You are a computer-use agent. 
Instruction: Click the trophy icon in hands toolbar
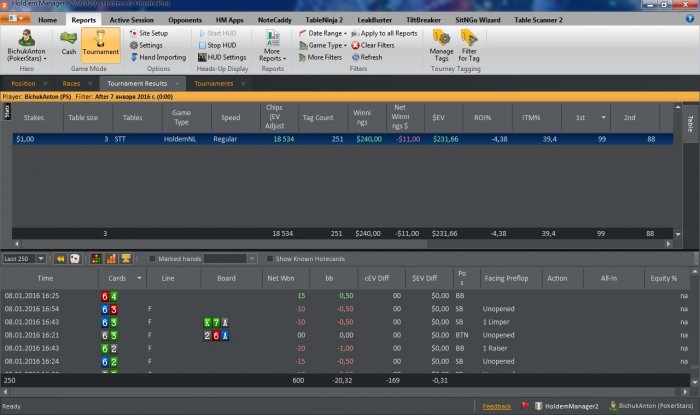(126, 258)
